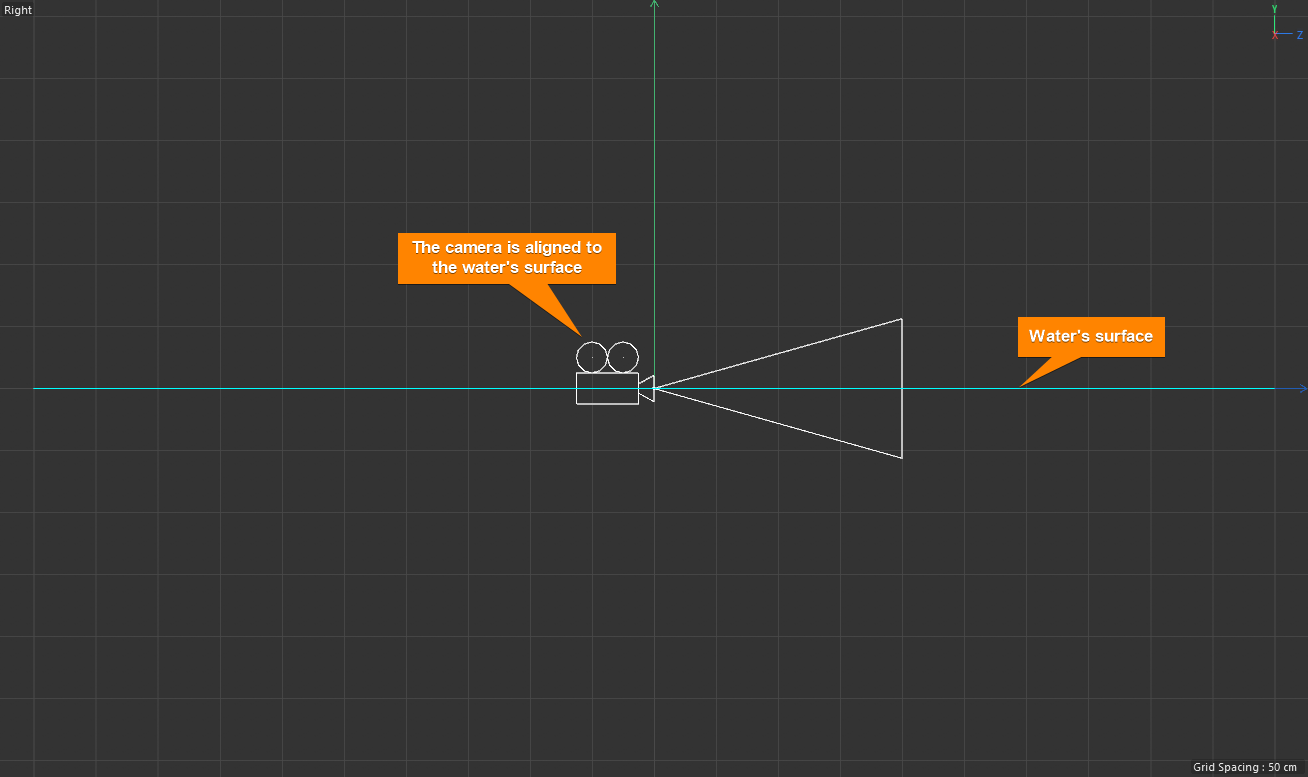
Task: Click the red X letter in axis gizmo
Action: [x=1274, y=36]
